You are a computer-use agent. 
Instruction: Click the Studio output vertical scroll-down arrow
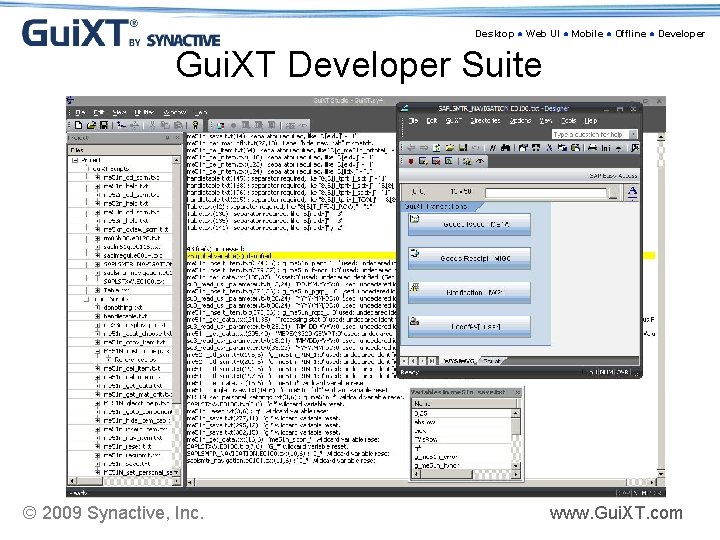pos(661,473)
